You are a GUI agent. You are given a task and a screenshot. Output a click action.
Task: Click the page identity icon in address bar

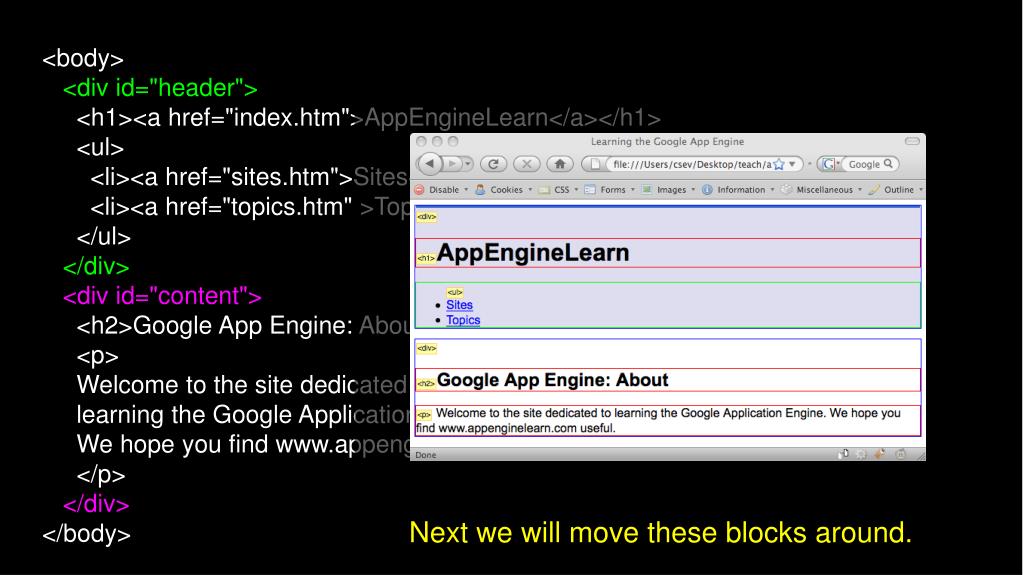point(595,164)
